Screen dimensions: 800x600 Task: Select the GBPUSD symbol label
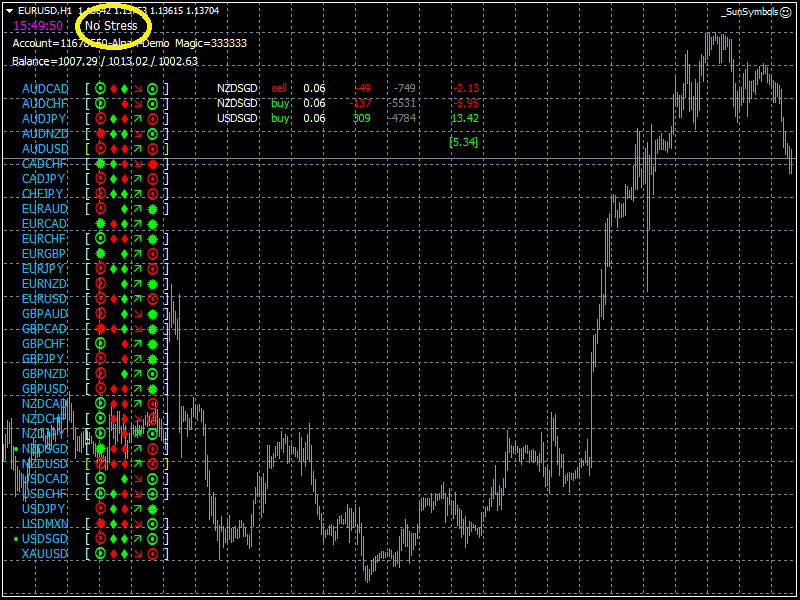point(45,388)
